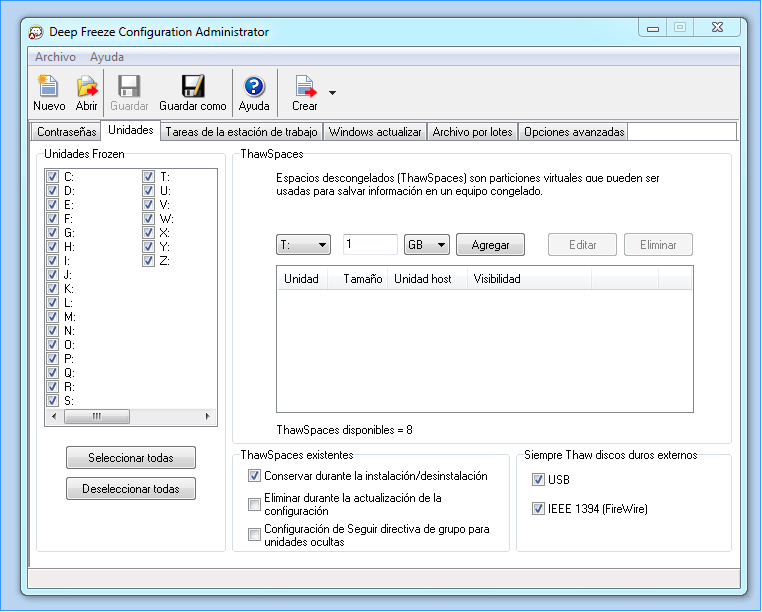This screenshot has width=762, height=612.
Task: Click the Unidad host column header
Action: [427, 279]
